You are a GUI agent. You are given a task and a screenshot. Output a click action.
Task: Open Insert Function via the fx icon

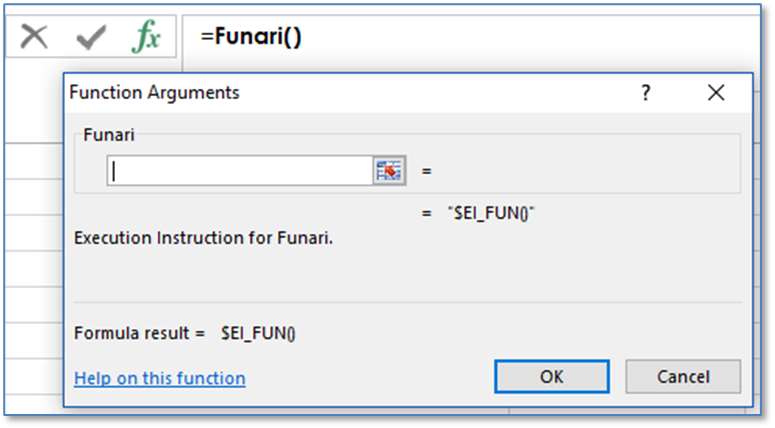pyautogui.click(x=147, y=37)
